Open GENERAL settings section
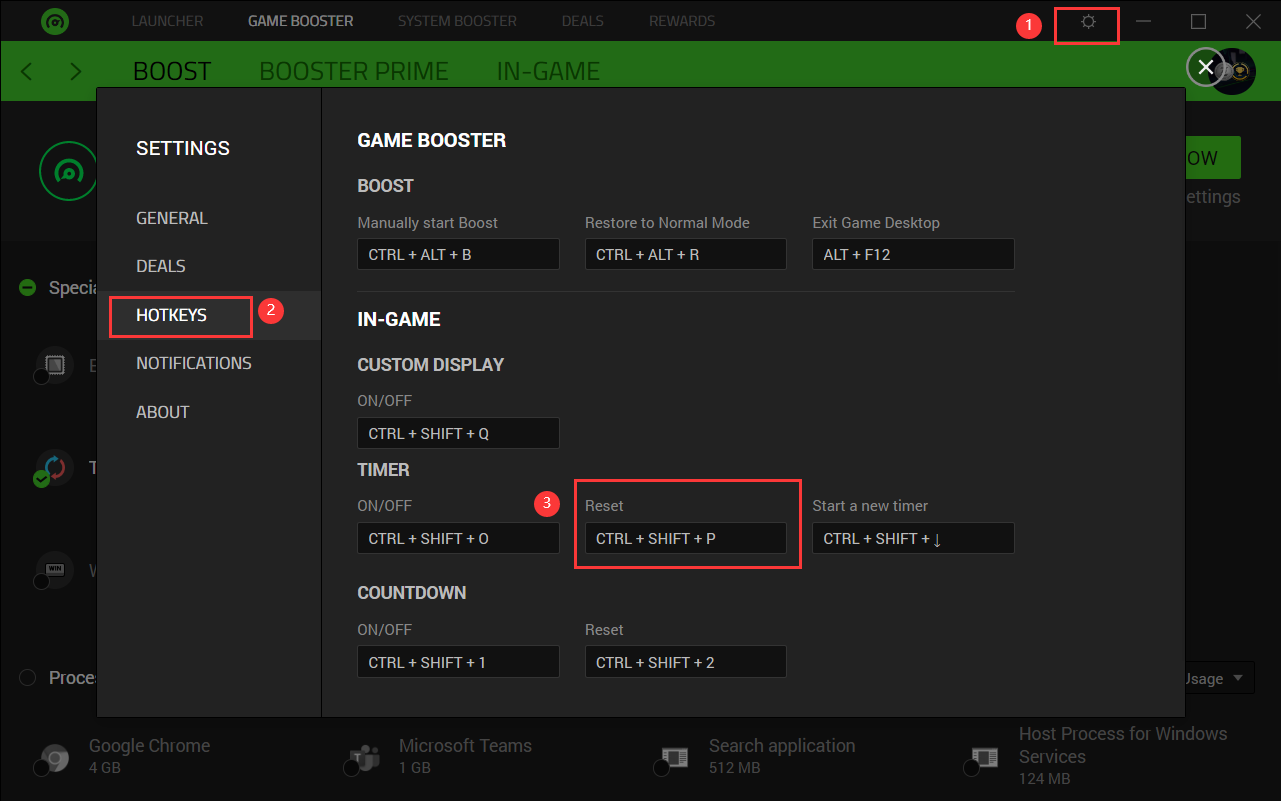 tap(172, 218)
